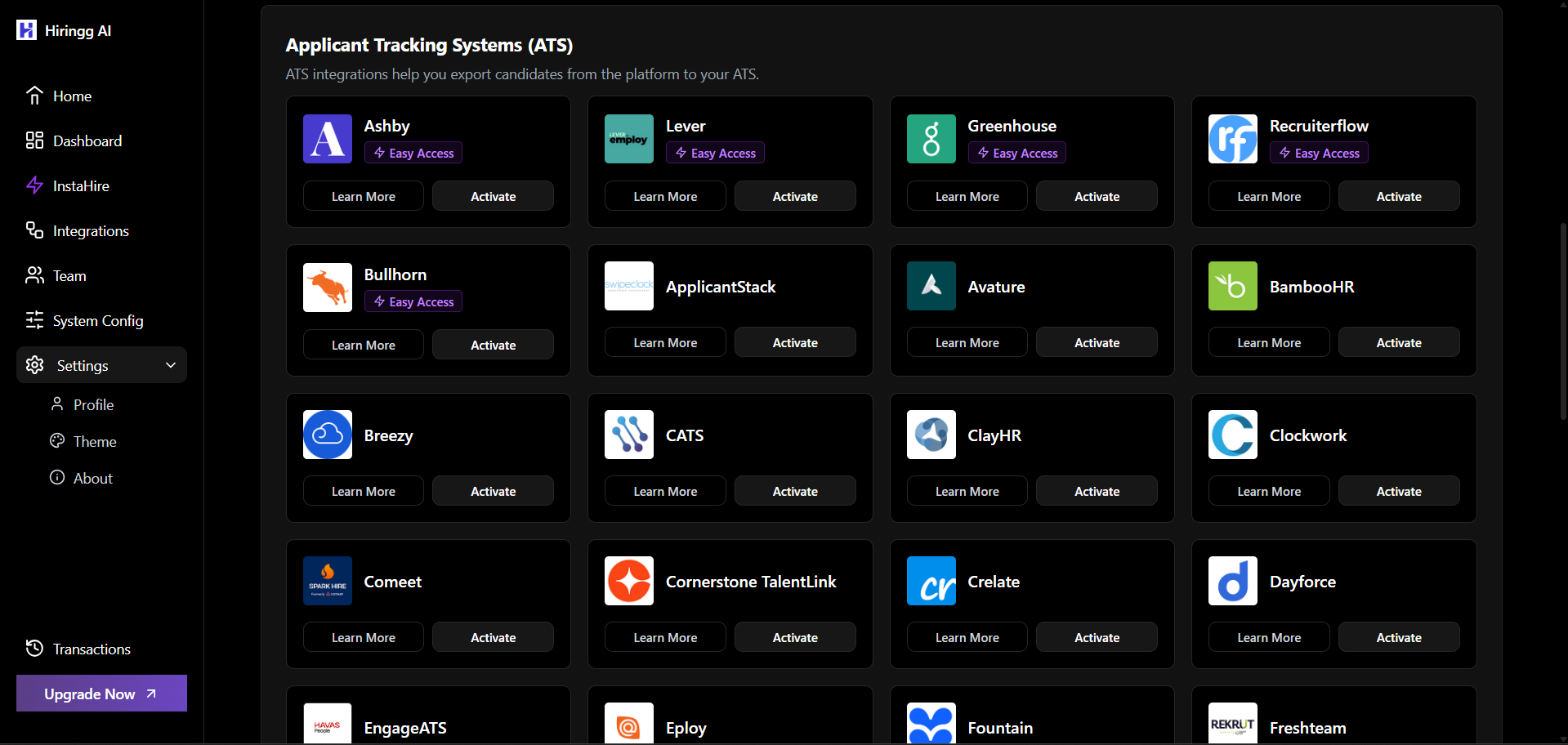Click the Hiringg AI logo icon
Screen dimensions: 1568x745
tap(27, 30)
